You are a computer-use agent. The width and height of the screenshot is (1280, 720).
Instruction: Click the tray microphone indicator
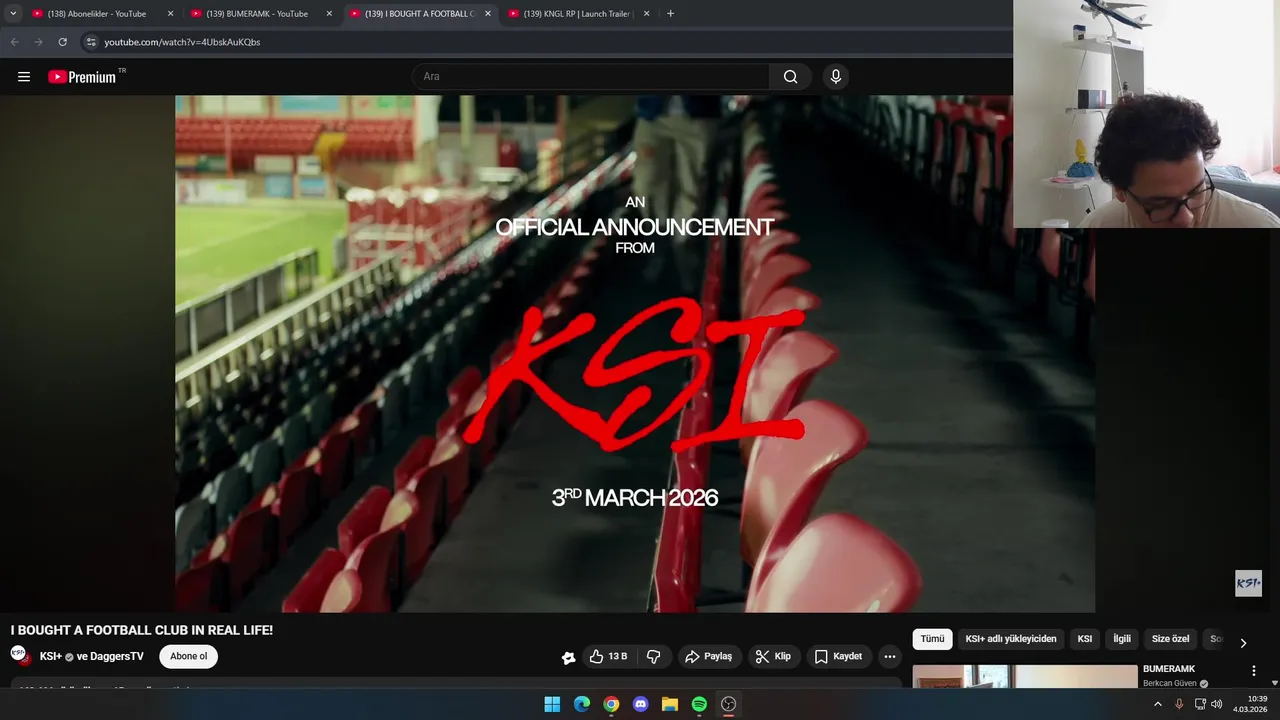coord(1179,704)
